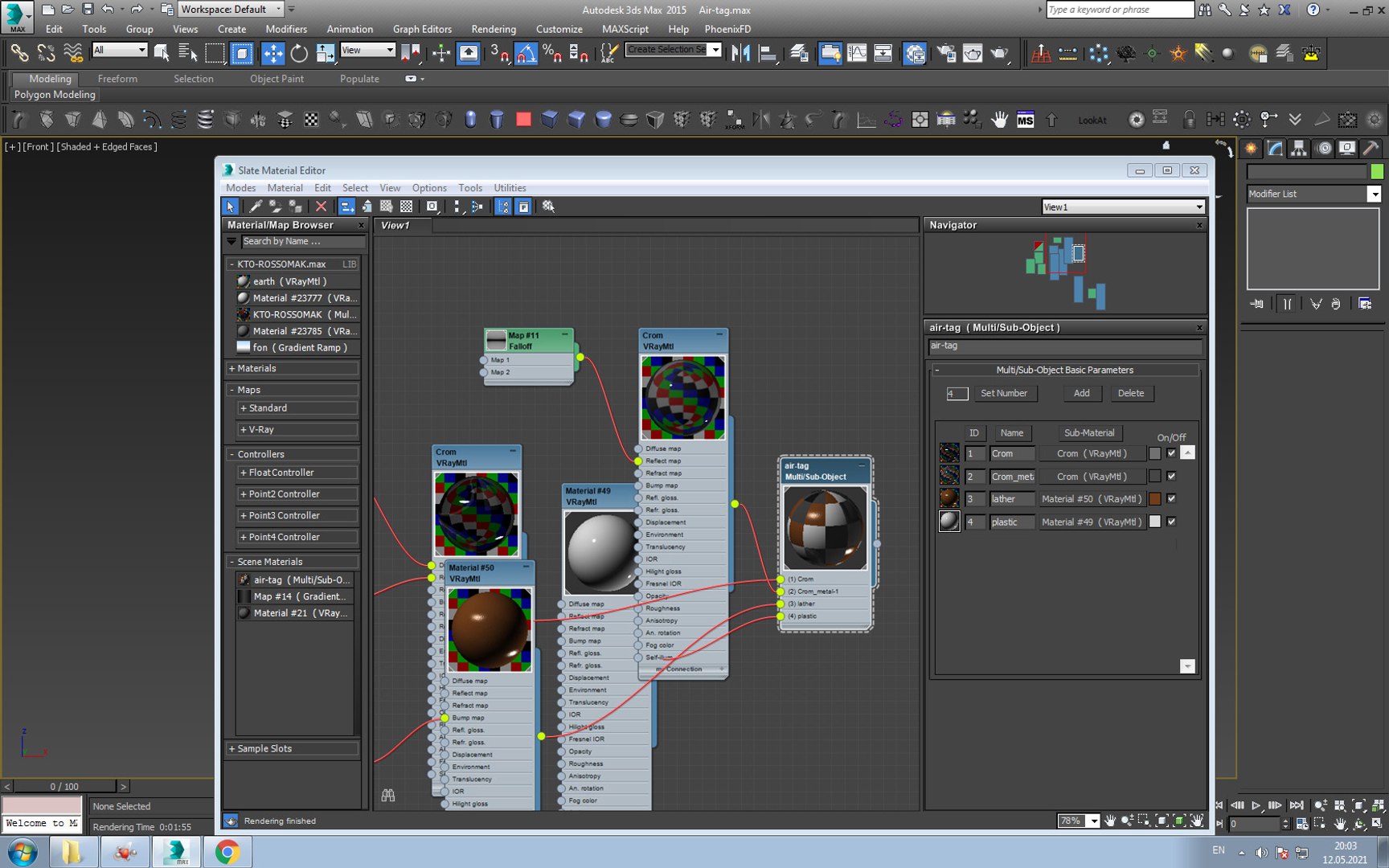The height and width of the screenshot is (868, 1389).
Task: Uncheck the On/Off box for Crom_metal row
Action: click(1171, 476)
